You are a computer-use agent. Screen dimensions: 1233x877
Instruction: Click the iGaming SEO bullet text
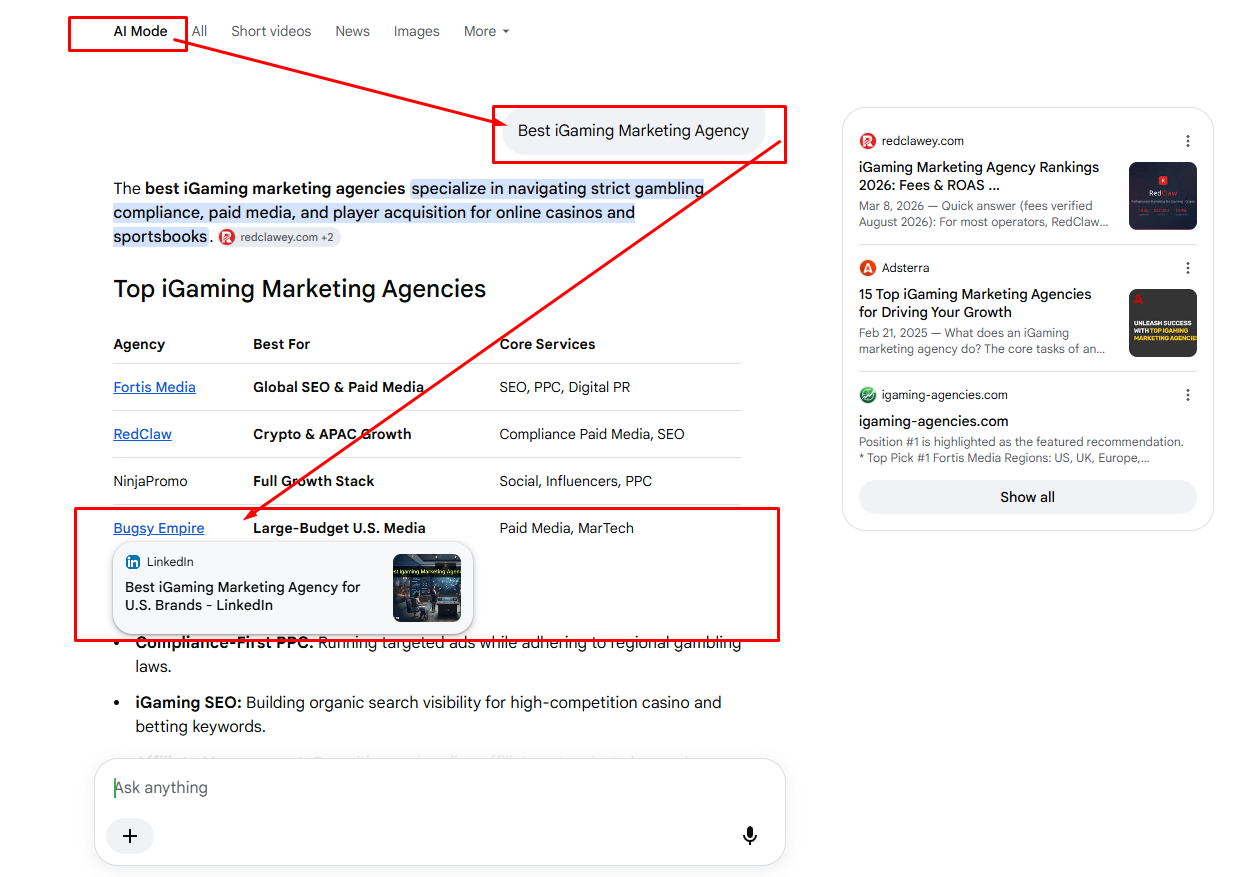pos(428,714)
